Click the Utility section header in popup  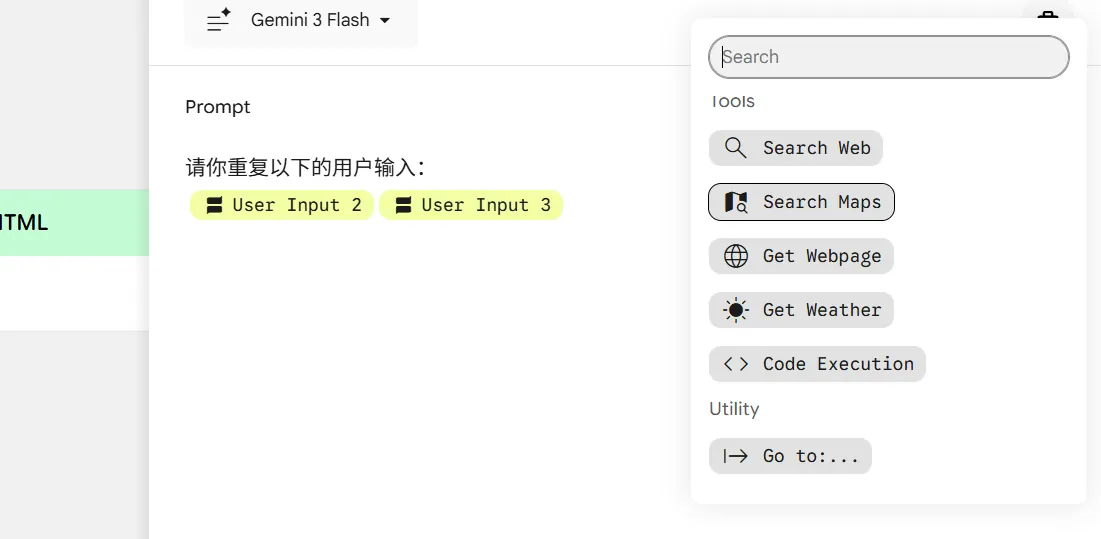734,409
